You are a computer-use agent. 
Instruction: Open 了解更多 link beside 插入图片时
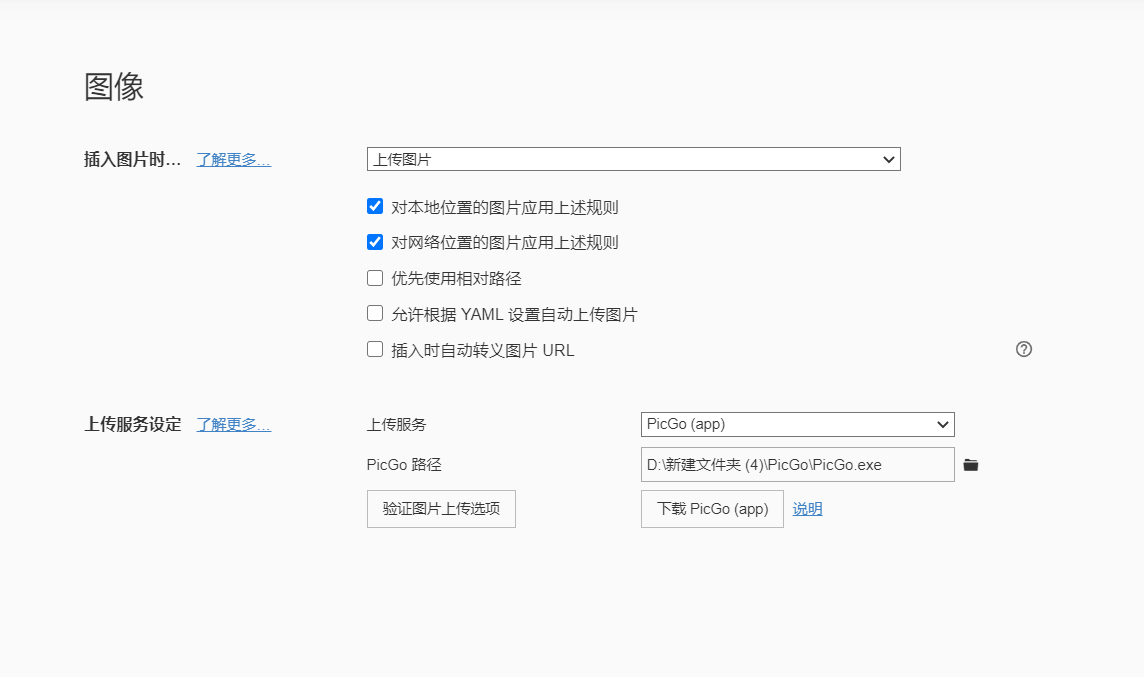point(233,159)
